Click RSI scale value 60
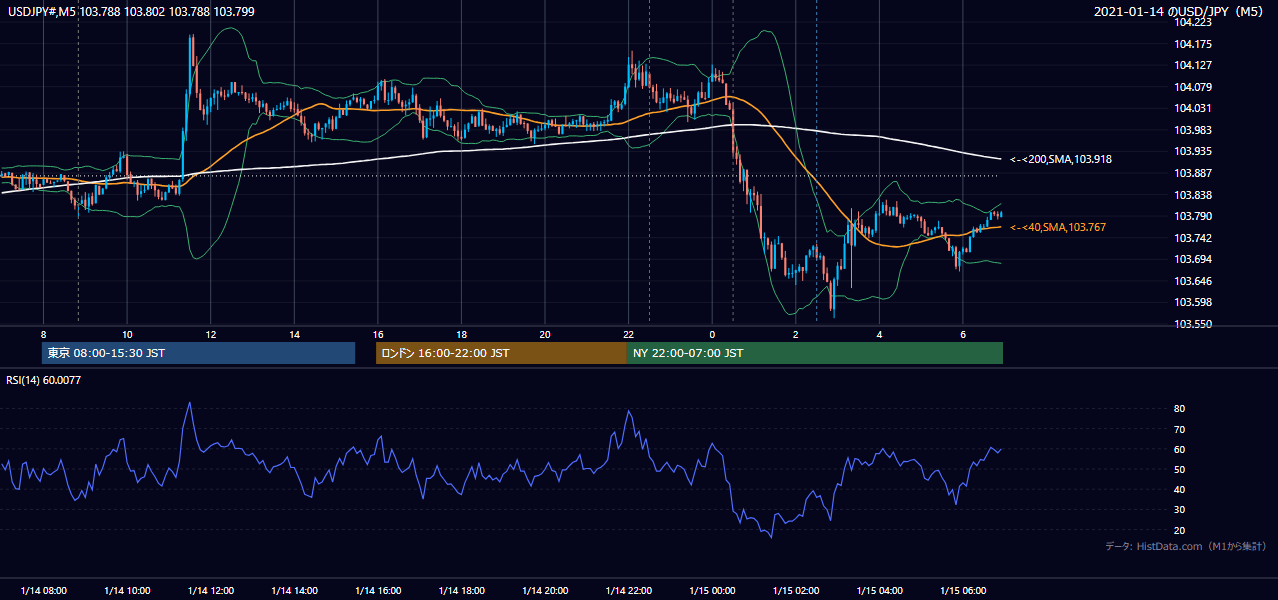Screen dimensions: 1278x600 (x=1180, y=449)
